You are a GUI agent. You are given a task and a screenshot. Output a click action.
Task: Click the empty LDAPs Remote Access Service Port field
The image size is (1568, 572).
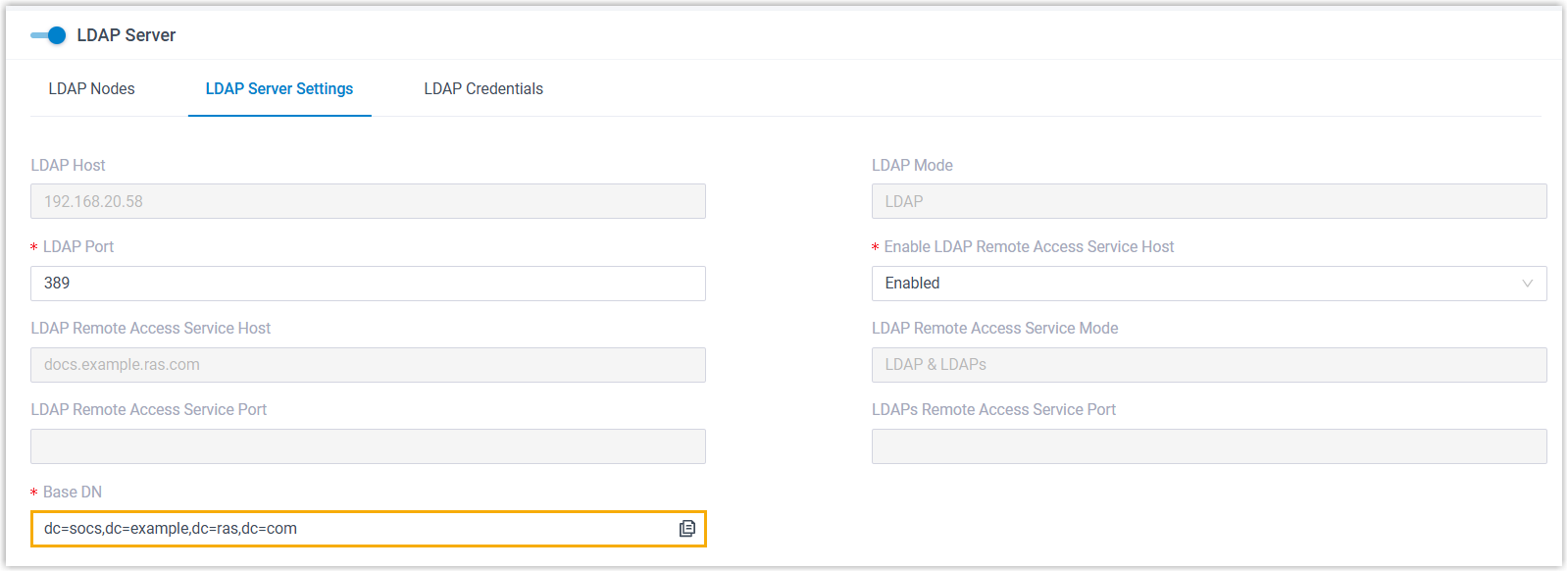pos(1209,446)
